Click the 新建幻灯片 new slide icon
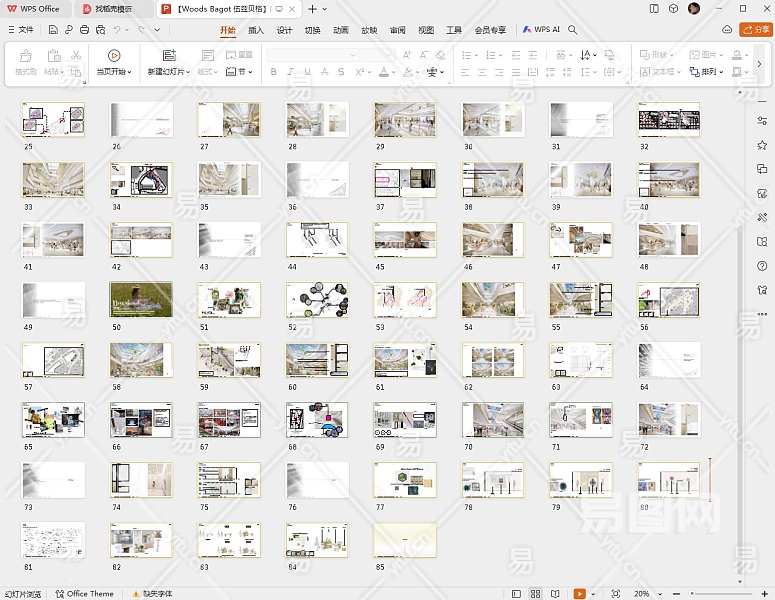The width and height of the screenshot is (775, 600). (x=169, y=56)
